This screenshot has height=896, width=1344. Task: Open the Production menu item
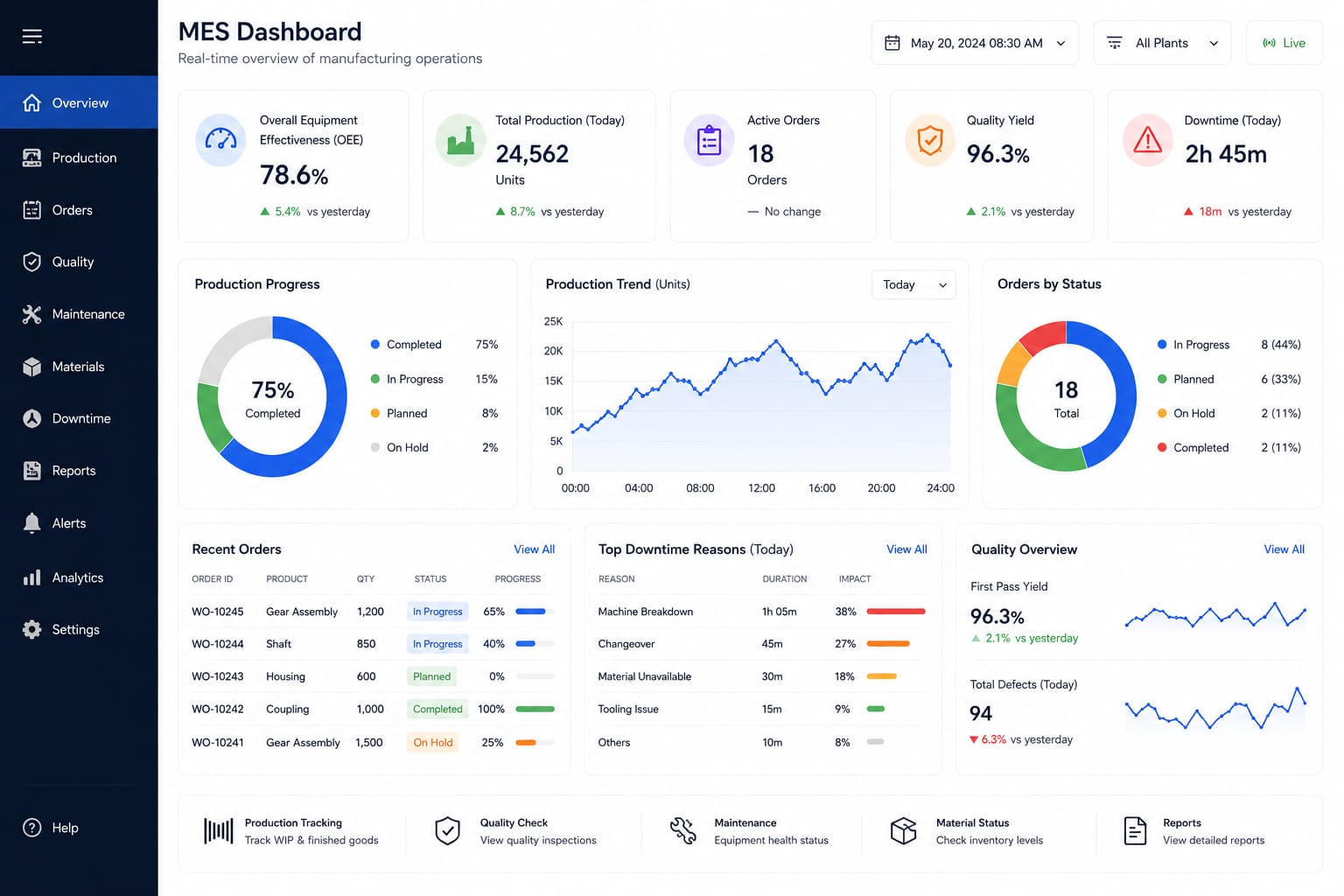point(79,157)
